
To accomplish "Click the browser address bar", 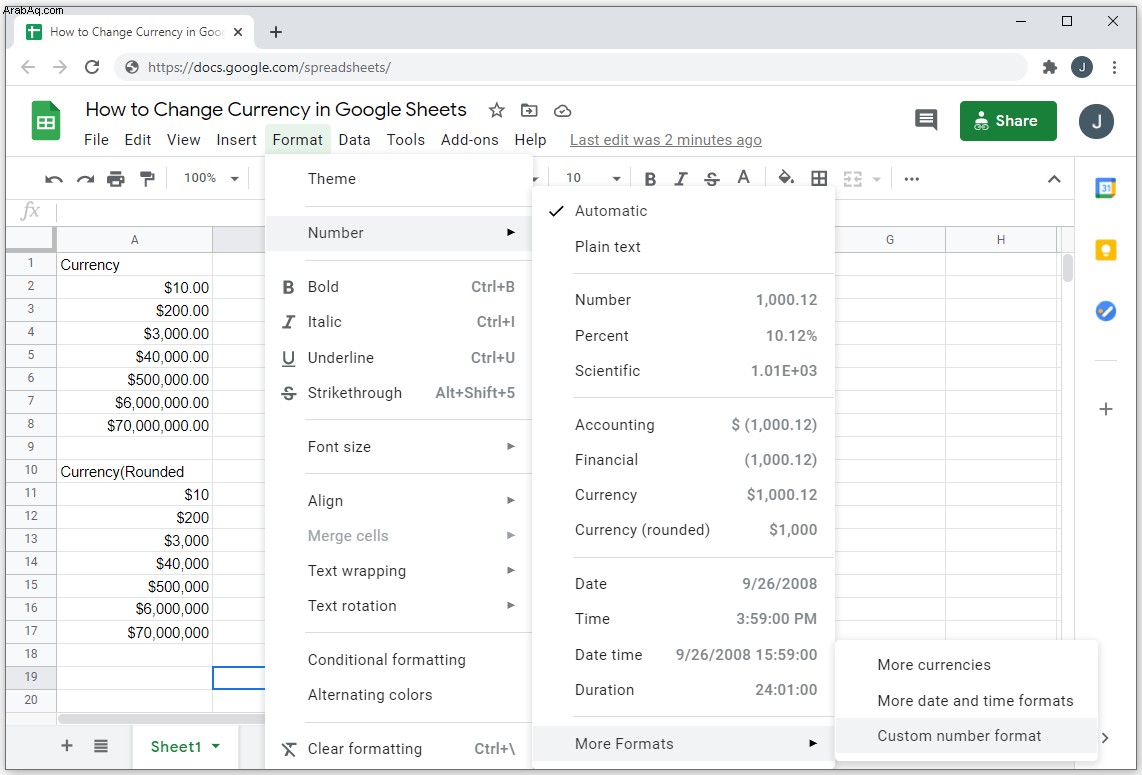I will pyautogui.click(x=570, y=67).
